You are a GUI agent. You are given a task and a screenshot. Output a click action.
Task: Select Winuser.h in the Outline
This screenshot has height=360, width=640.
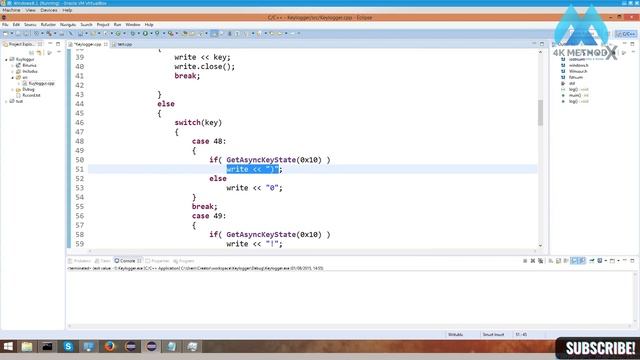[578, 71]
